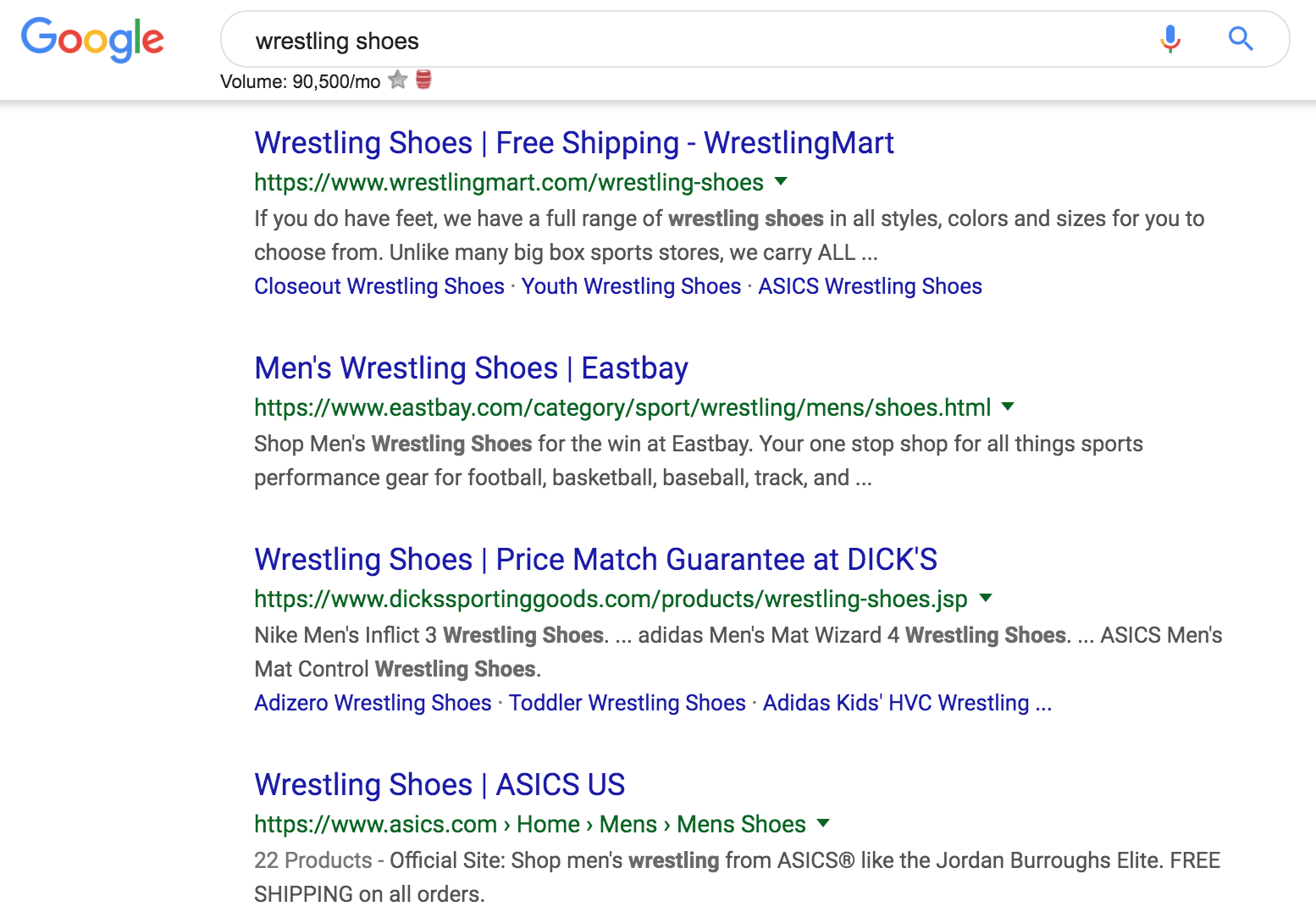
Task: Go to Youth Wrestling Shoes sitelink
Action: [x=631, y=286]
